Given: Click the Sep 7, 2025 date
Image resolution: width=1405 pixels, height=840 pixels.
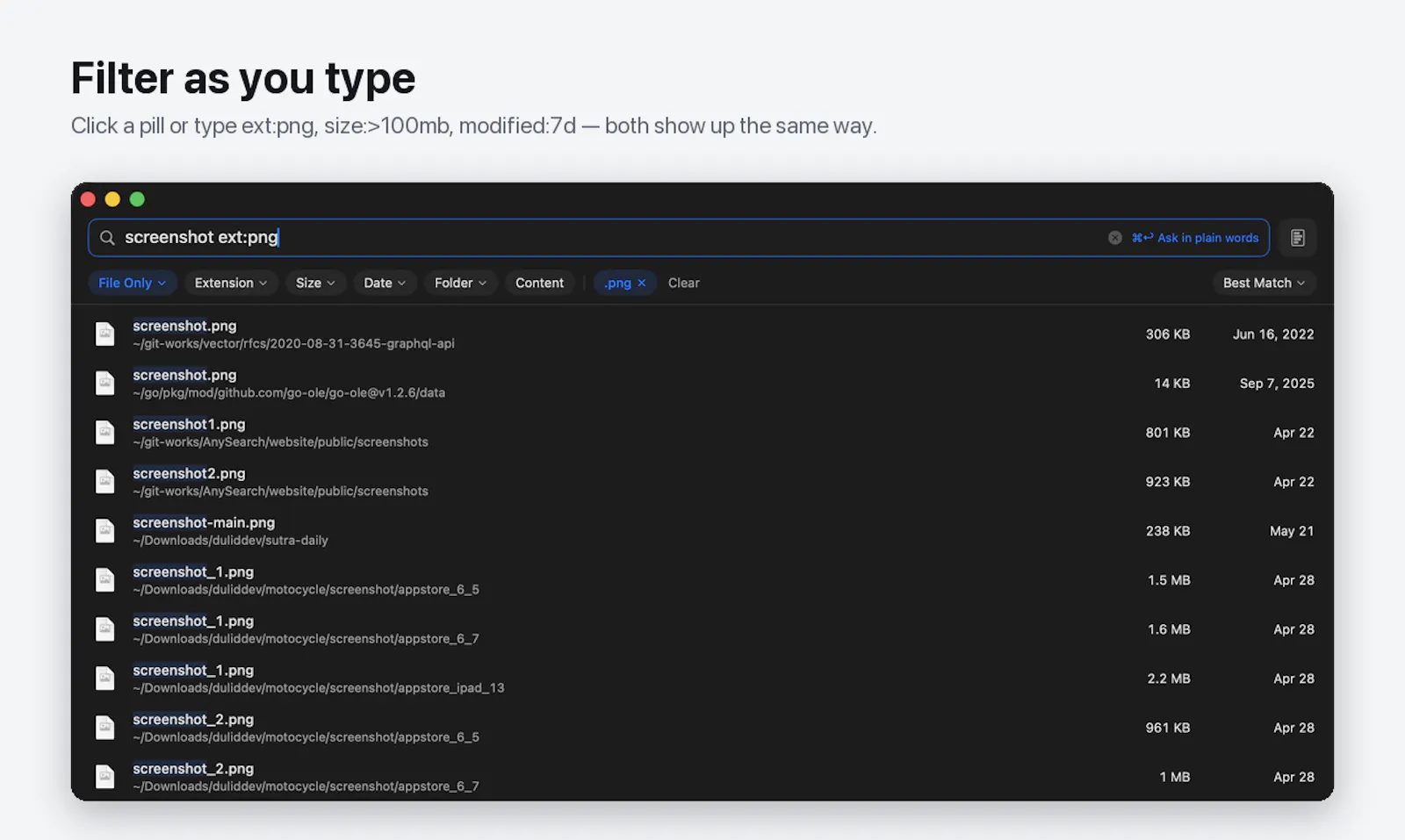Looking at the screenshot, I should coord(1277,384).
